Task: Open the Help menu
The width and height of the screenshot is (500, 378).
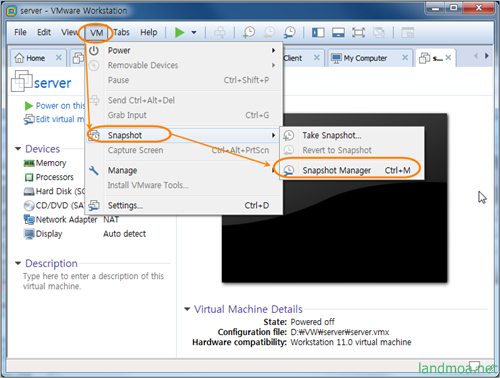Action: pos(149,32)
